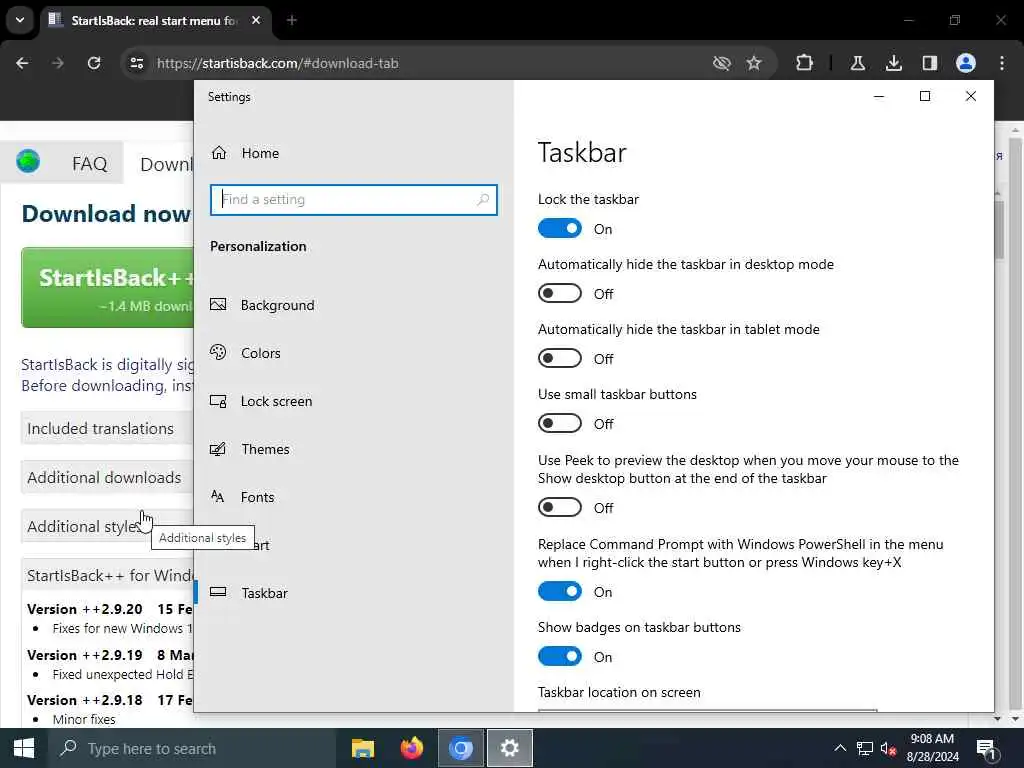This screenshot has width=1024, height=768.
Task: View site information icon in address bar
Action: point(136,63)
